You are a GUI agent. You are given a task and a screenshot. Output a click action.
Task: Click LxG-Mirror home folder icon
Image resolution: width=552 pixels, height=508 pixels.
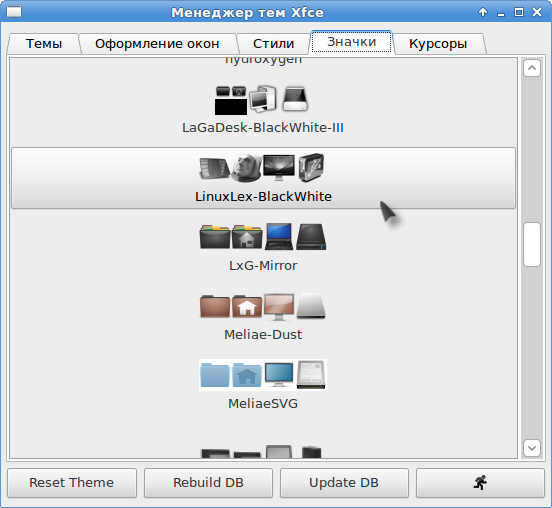pyautogui.click(x=247, y=237)
